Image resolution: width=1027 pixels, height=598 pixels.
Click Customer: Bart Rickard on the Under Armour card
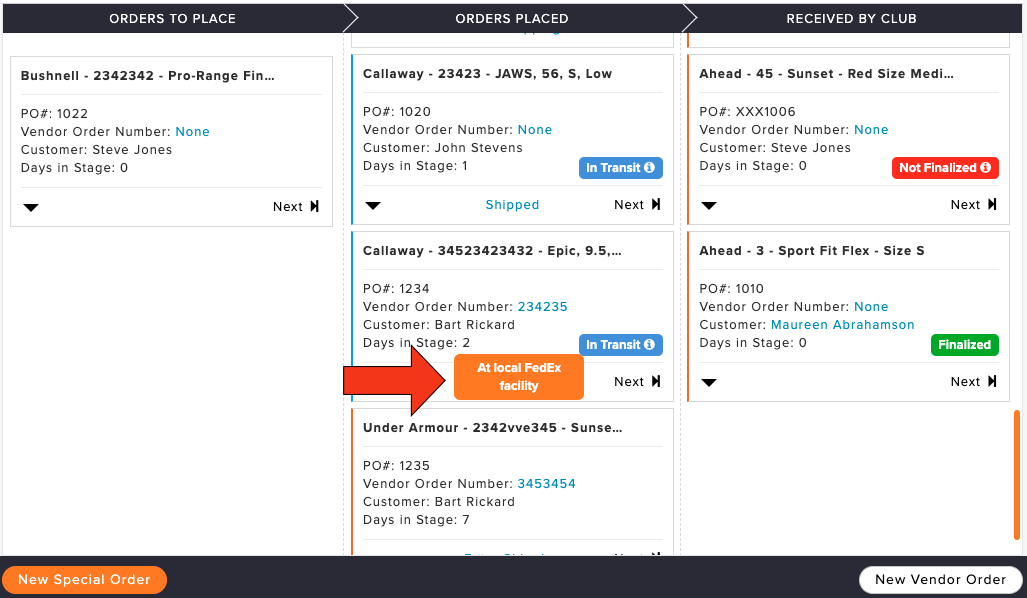pos(439,502)
